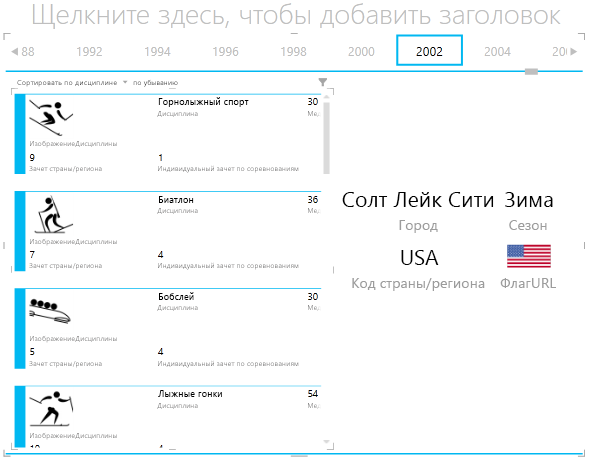Click the 'Город' field label
The height and width of the screenshot is (461, 589).
(418, 225)
